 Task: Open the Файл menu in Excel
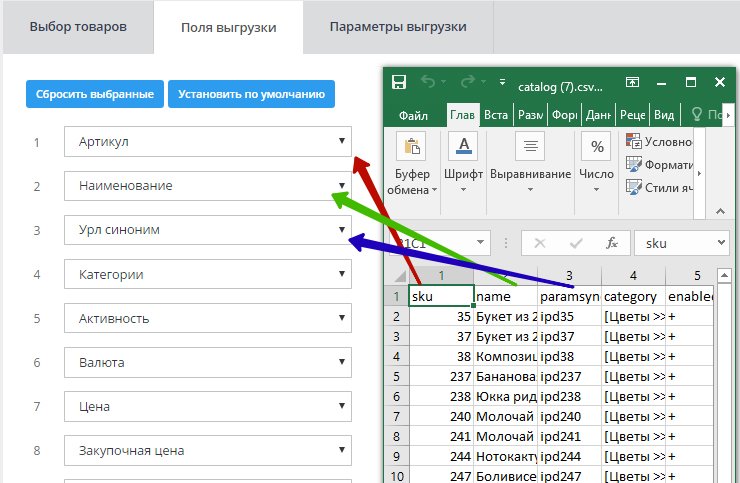click(413, 115)
